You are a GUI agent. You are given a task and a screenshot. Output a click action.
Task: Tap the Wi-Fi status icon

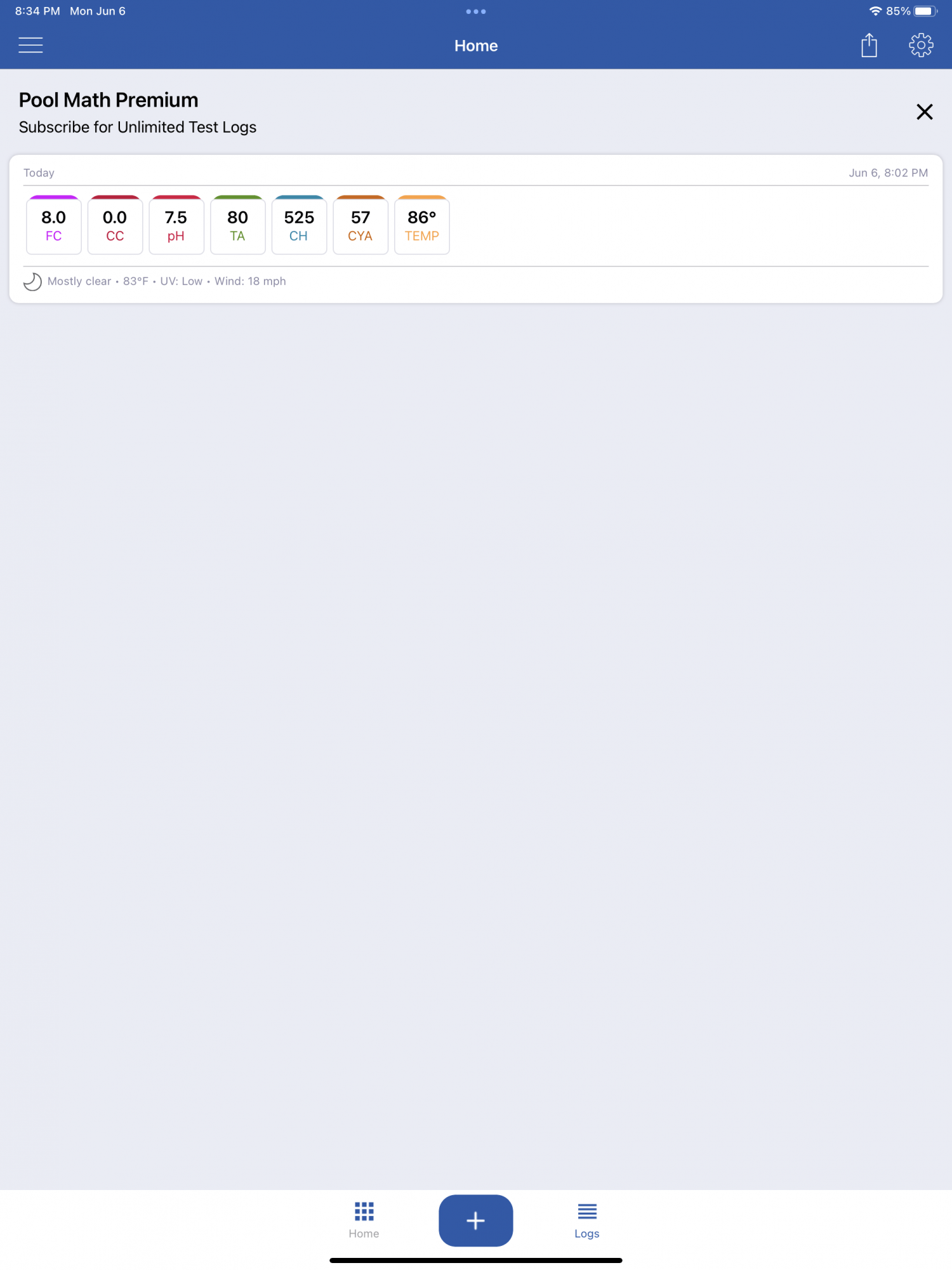(875, 11)
